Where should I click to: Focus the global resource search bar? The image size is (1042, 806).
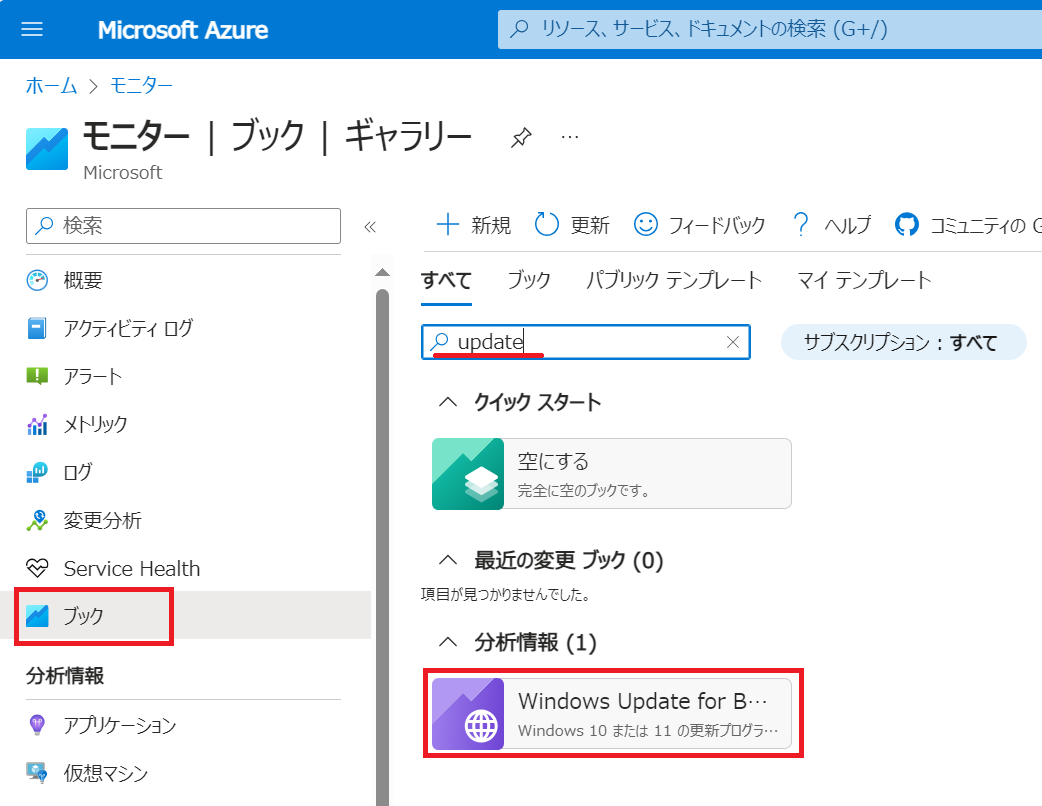(x=770, y=29)
